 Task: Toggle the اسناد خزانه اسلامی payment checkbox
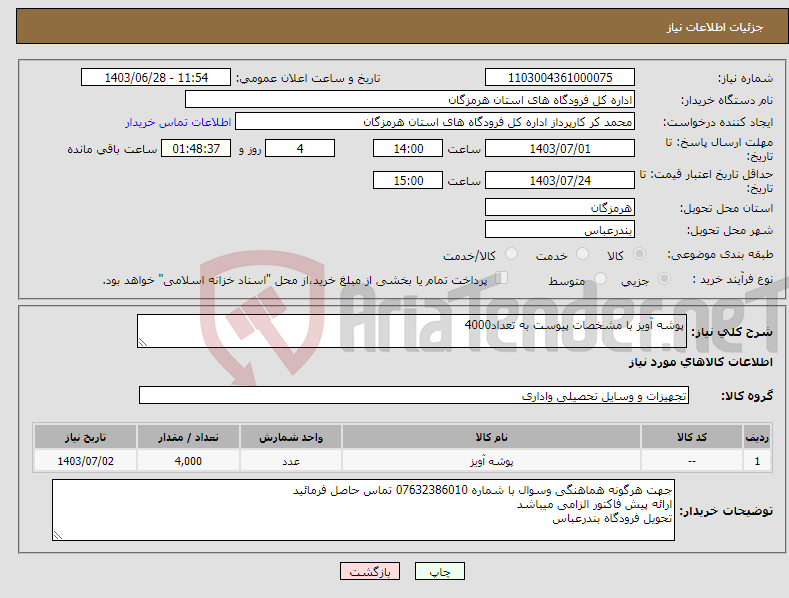point(502,278)
